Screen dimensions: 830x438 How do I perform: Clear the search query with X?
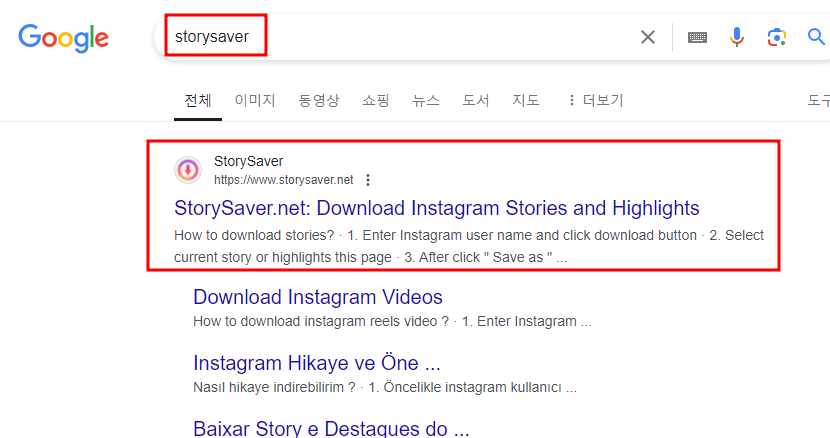pyautogui.click(x=648, y=37)
